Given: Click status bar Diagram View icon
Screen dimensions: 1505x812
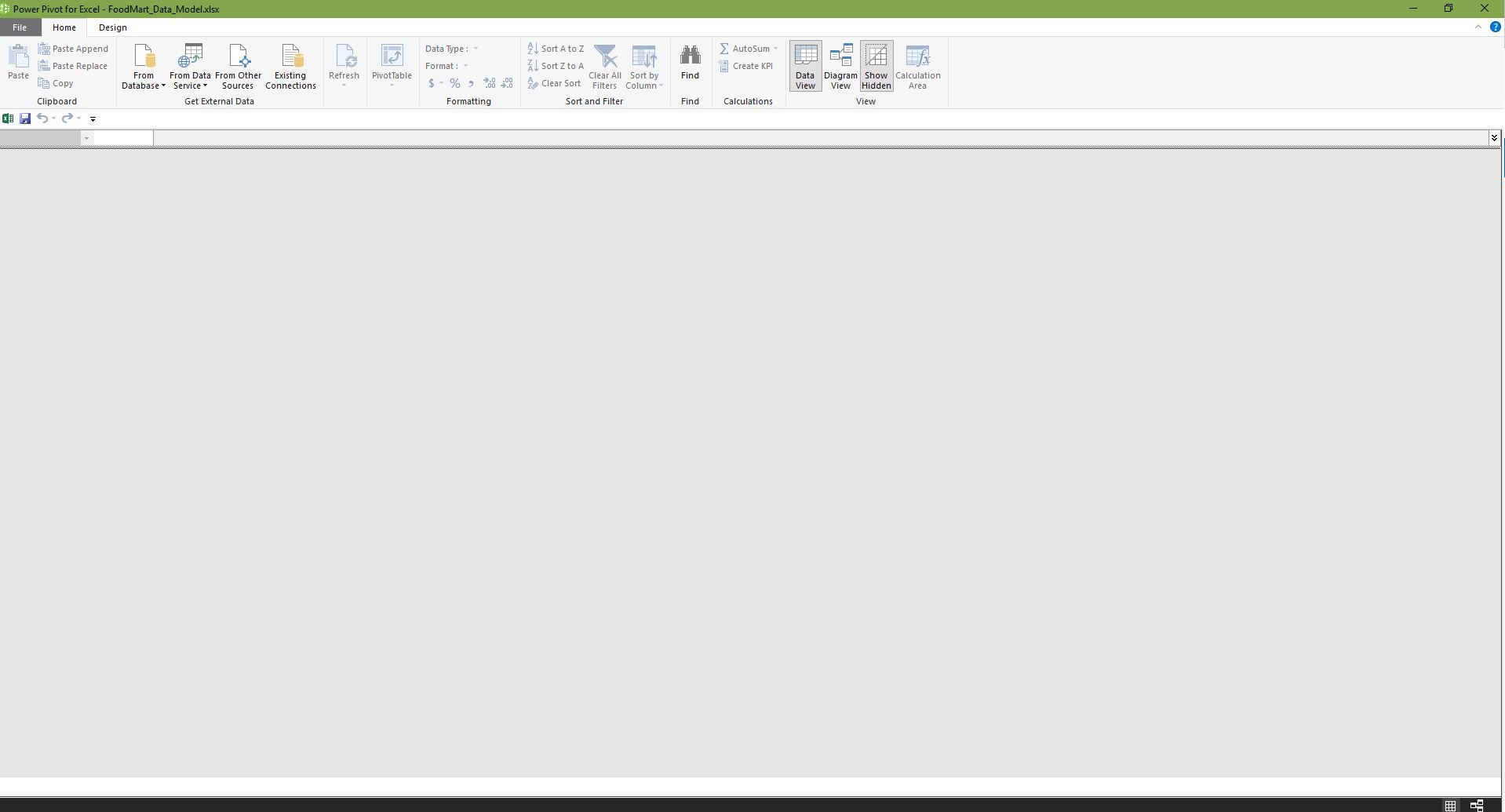Looking at the screenshot, I should tap(1476, 805).
